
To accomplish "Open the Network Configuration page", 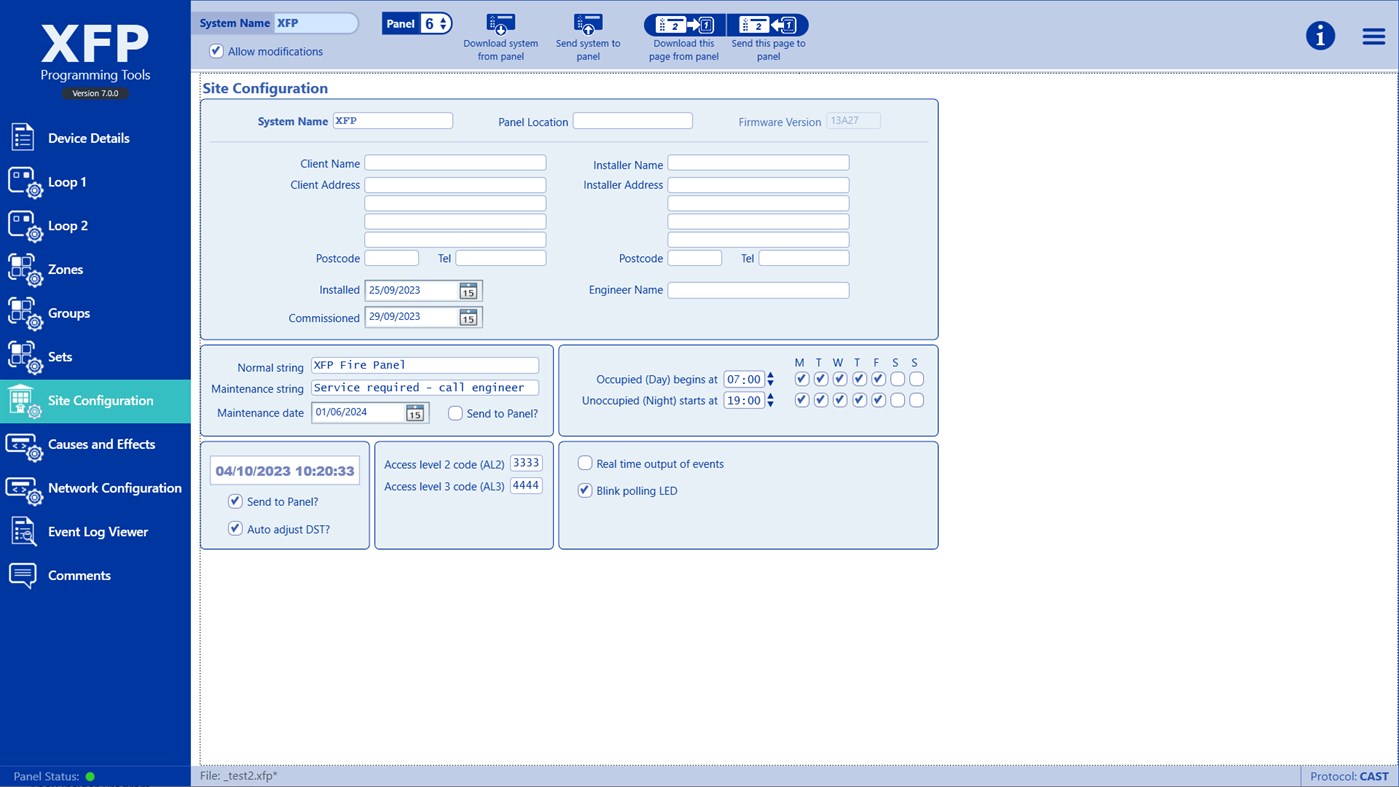I will pyautogui.click(x=113, y=488).
